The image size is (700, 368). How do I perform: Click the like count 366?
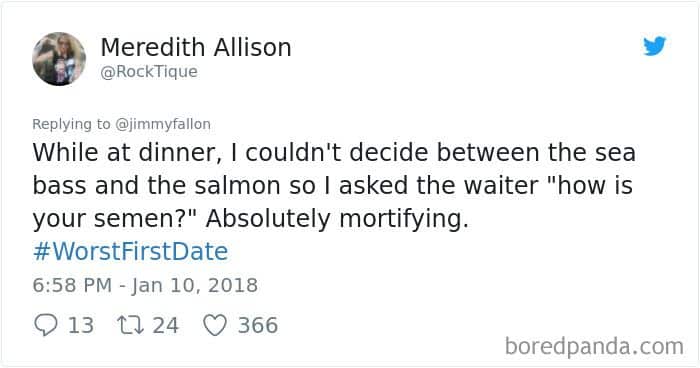258,325
